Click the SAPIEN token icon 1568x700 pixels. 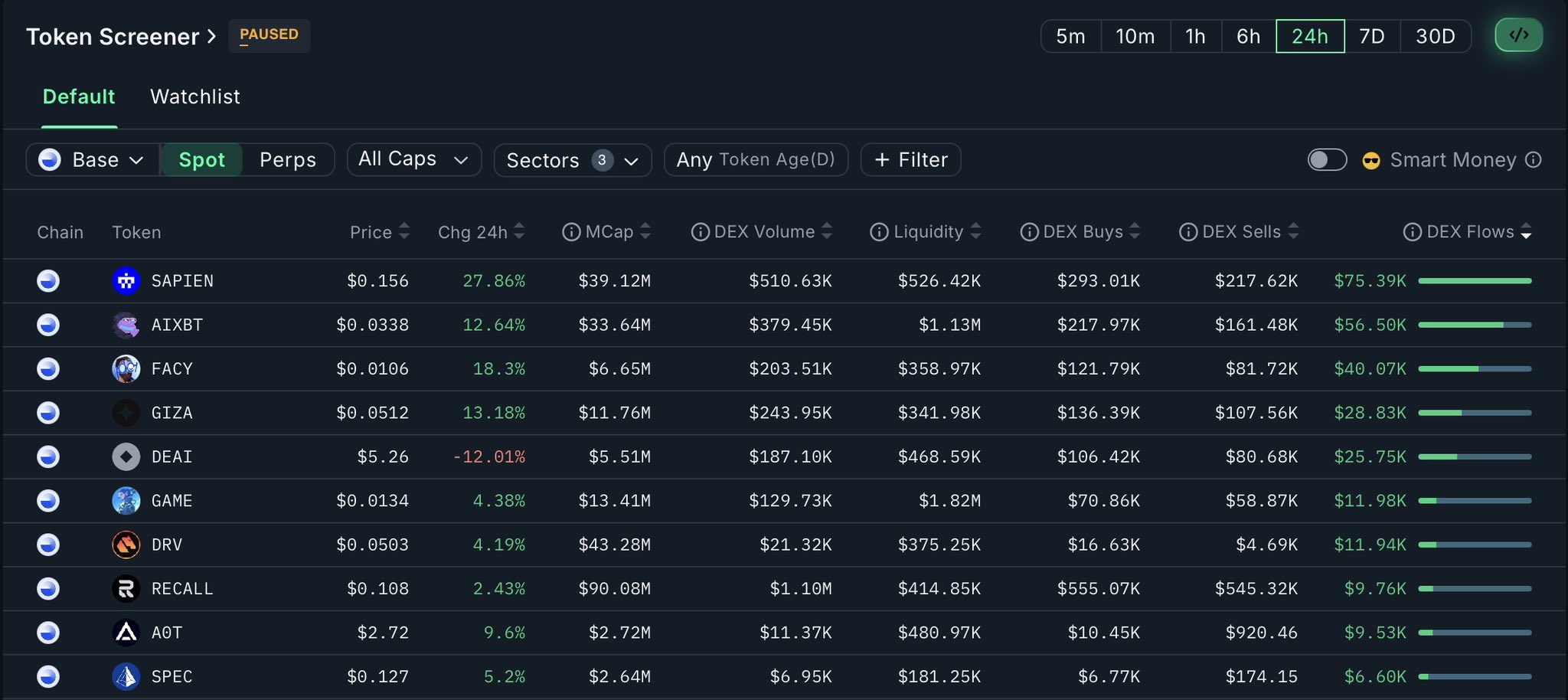pyautogui.click(x=126, y=281)
